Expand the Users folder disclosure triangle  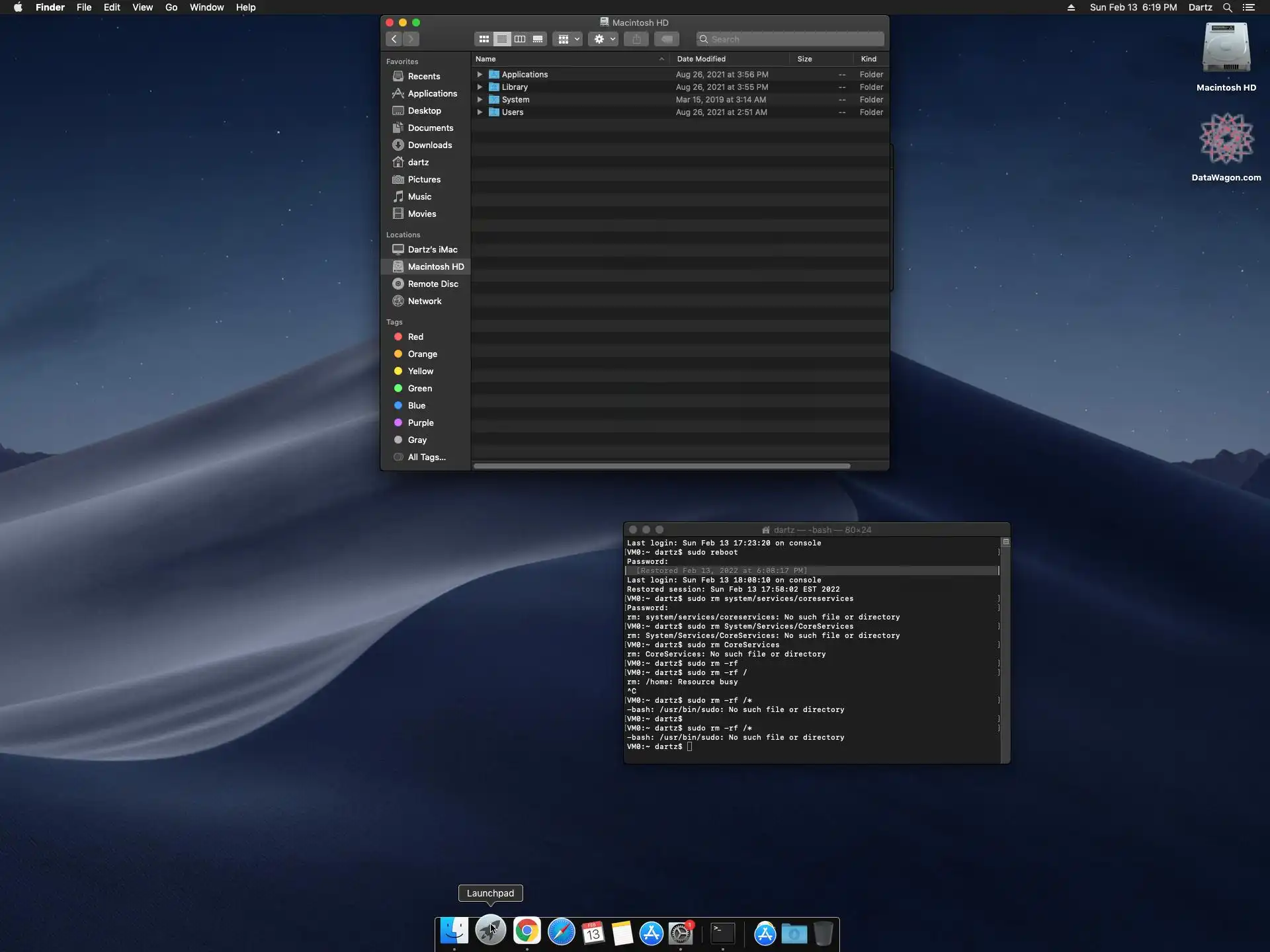pos(480,112)
